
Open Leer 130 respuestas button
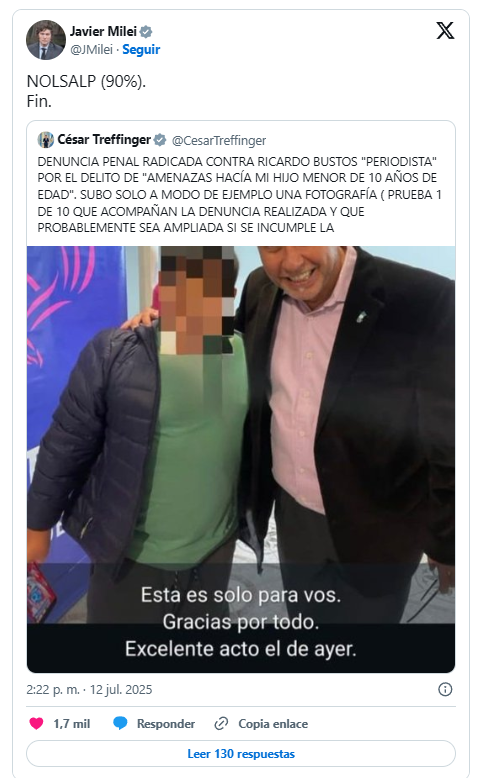(241, 754)
